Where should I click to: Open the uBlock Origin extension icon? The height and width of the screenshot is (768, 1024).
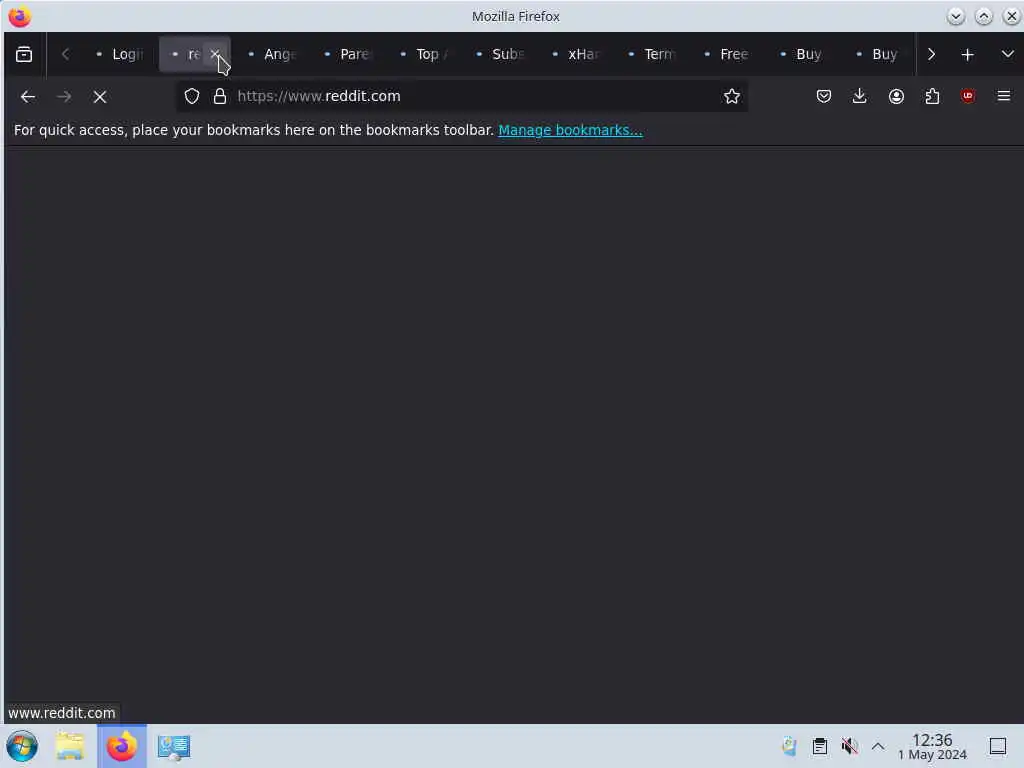coord(968,97)
